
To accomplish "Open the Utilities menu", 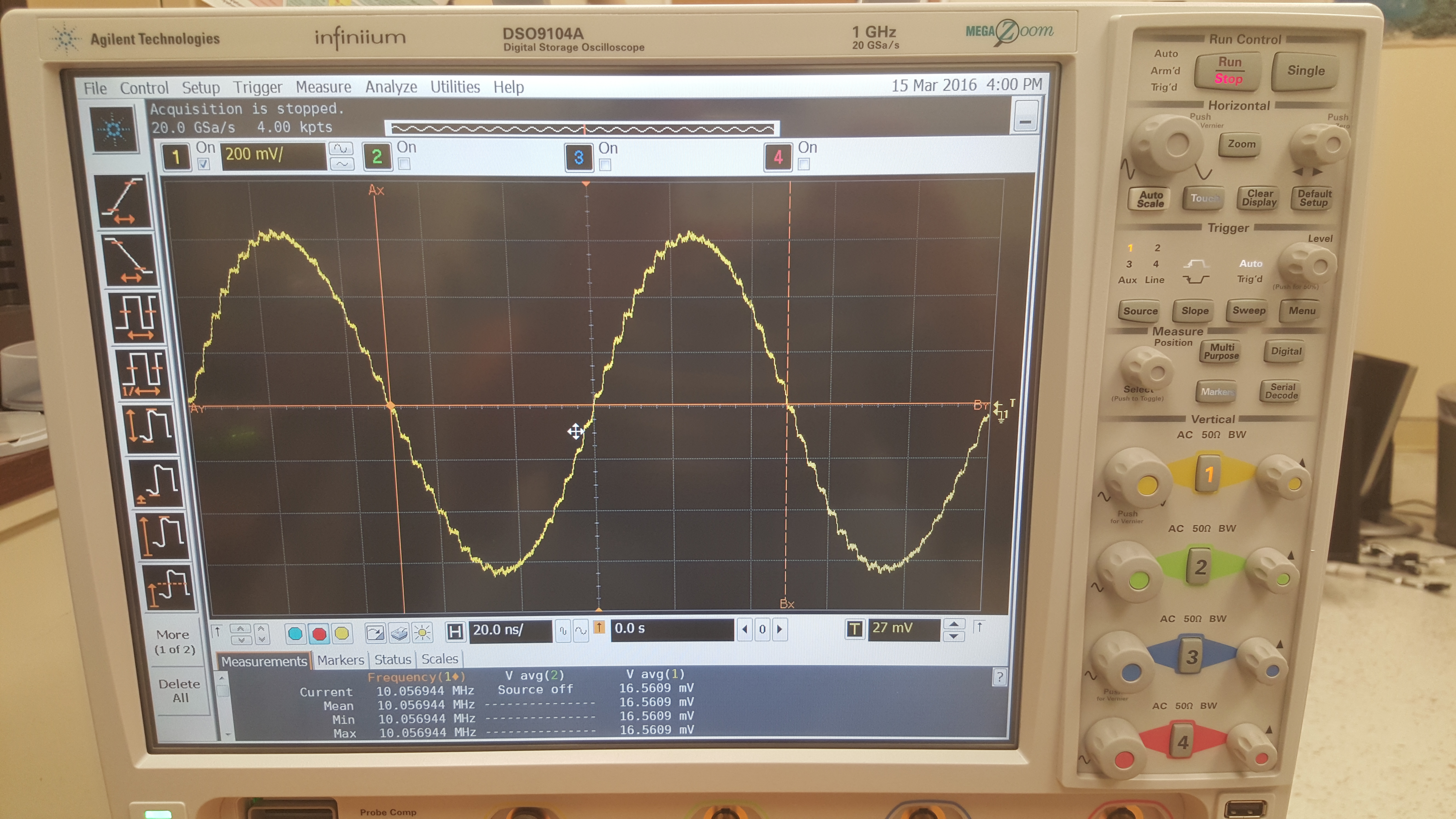I will [x=455, y=87].
